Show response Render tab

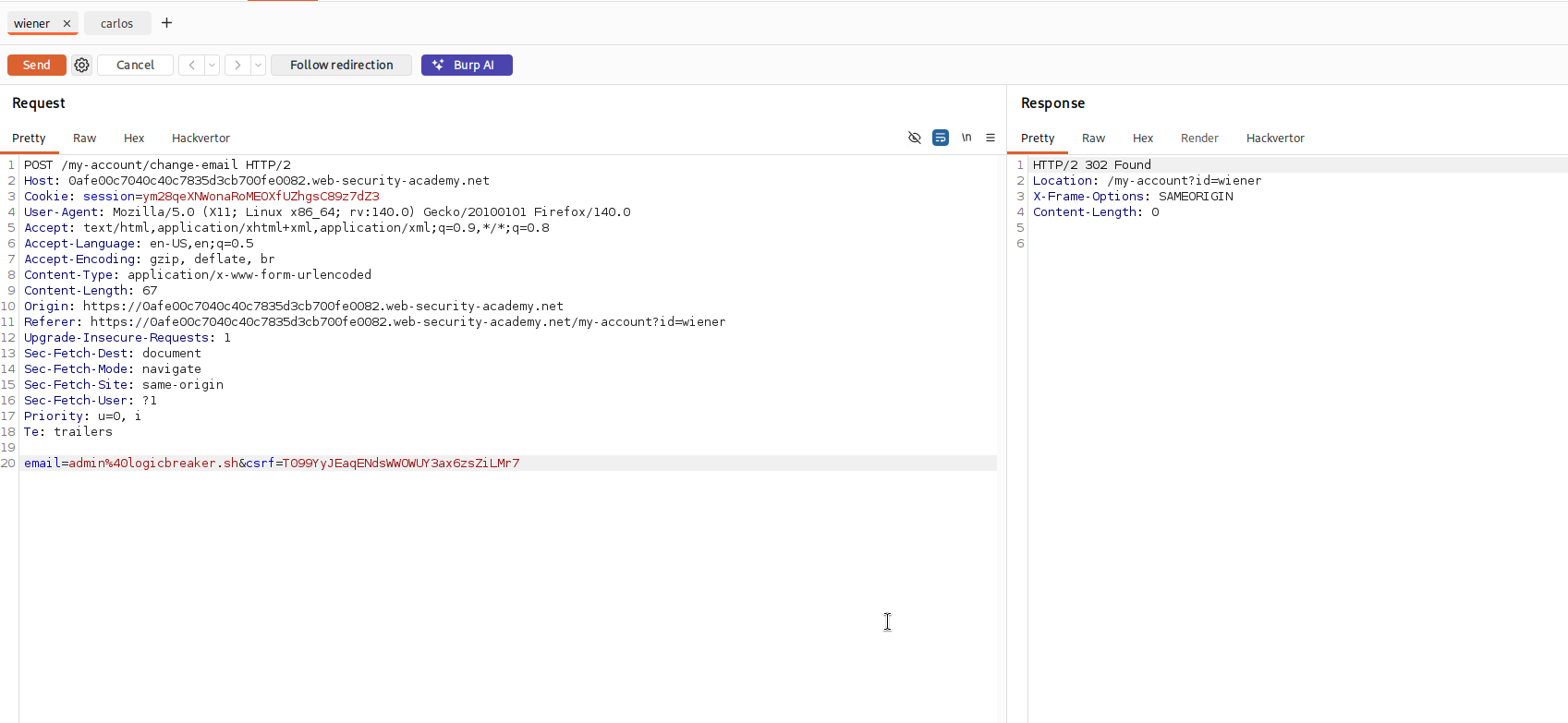[1199, 139]
